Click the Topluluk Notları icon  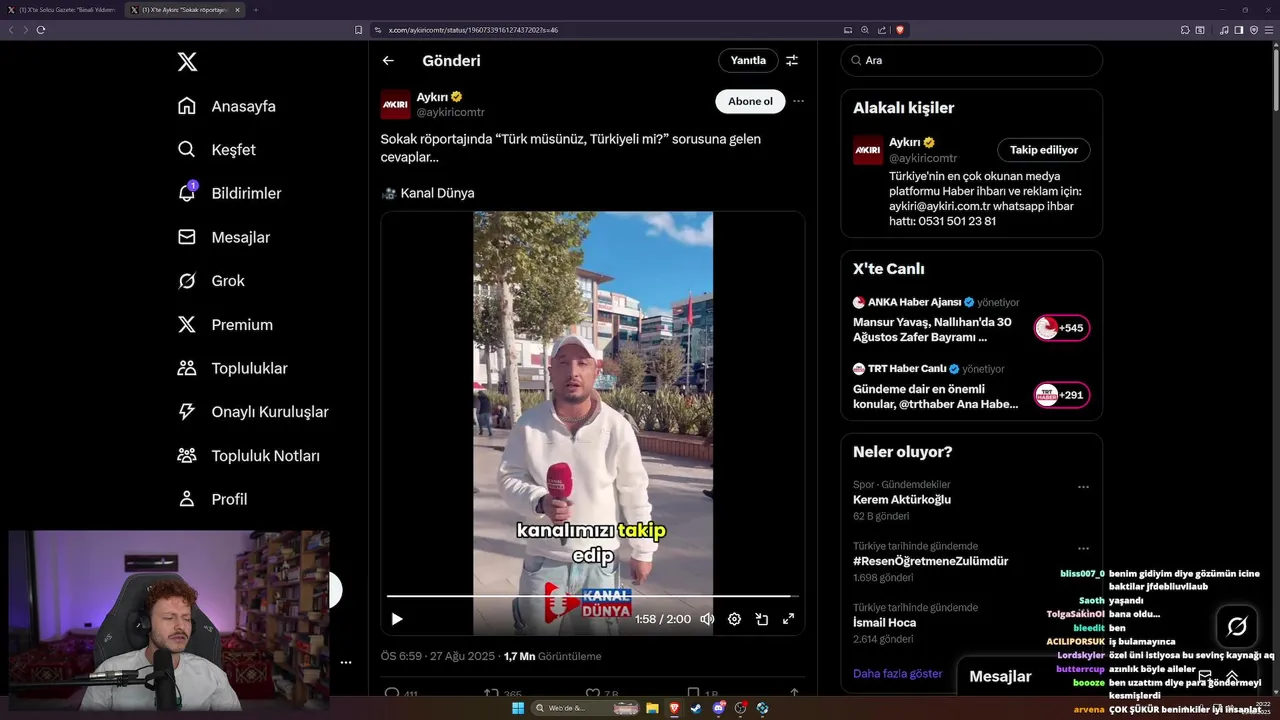coord(187,456)
